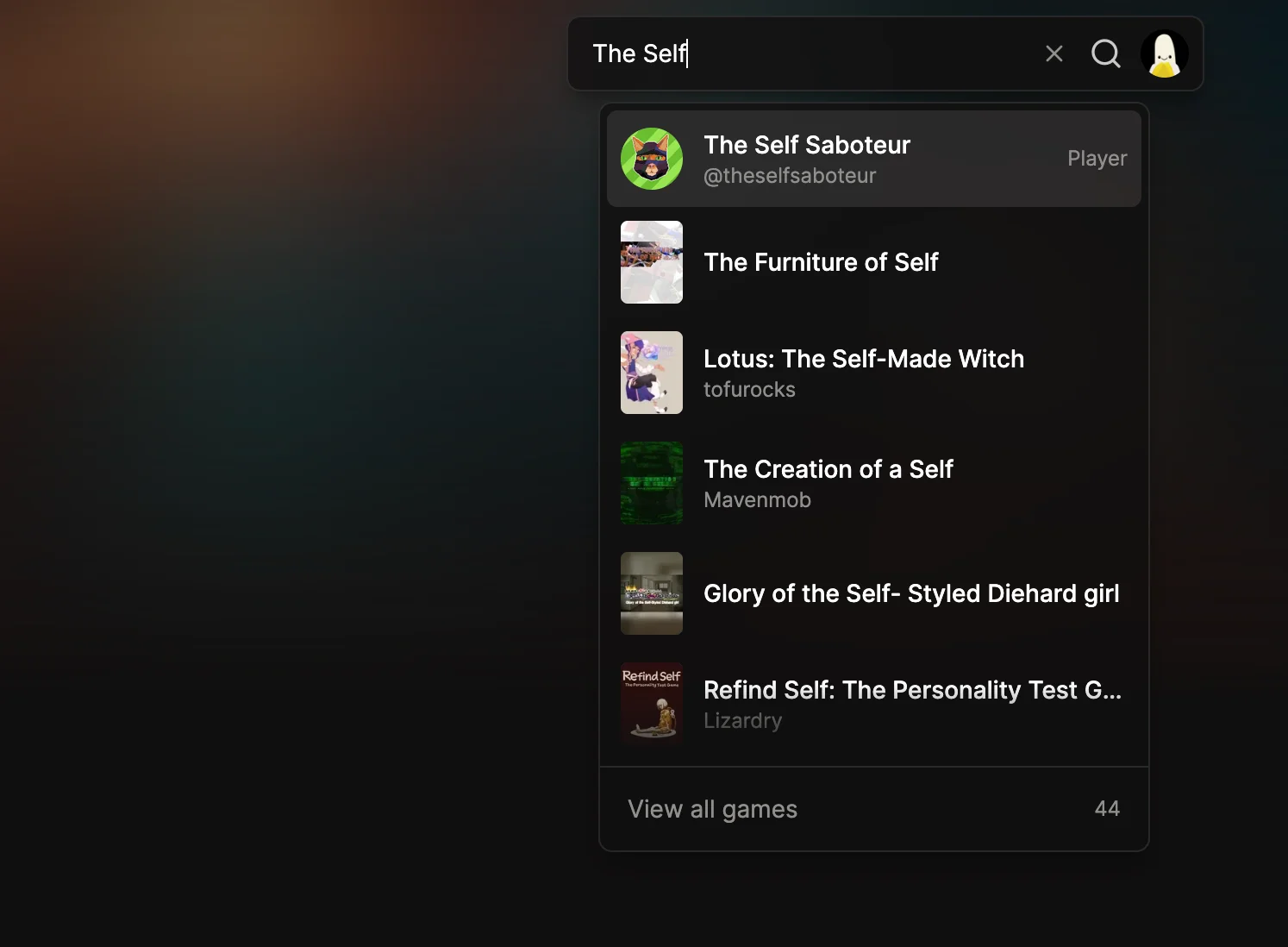Screen dimensions: 1288x947
Task: Open The Creation of a Self thumbnail
Action: [x=652, y=483]
